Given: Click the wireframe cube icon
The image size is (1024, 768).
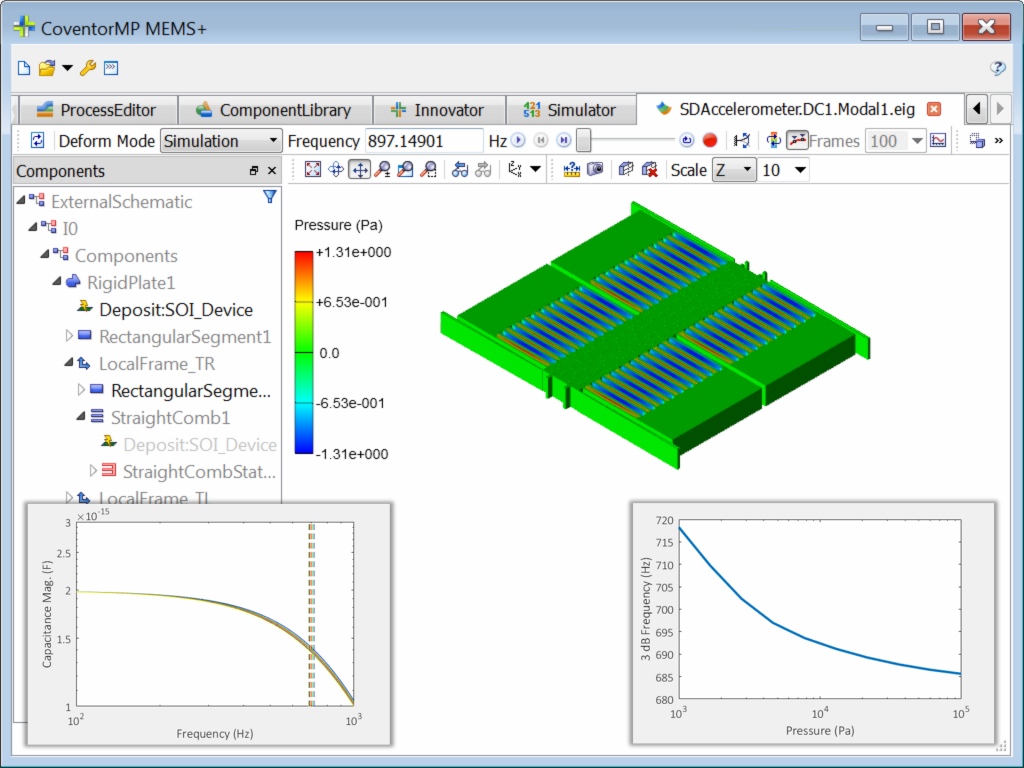Looking at the screenshot, I should [x=626, y=170].
